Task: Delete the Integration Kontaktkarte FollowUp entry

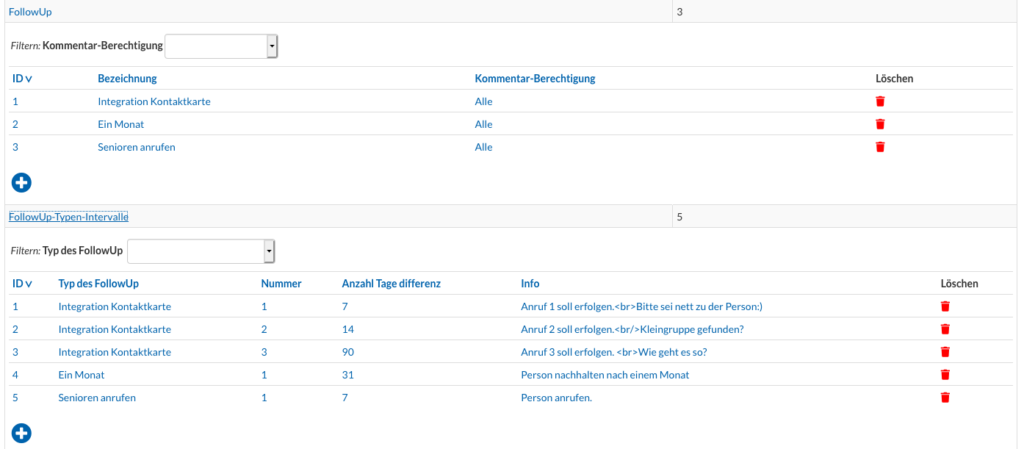Action: [x=880, y=101]
